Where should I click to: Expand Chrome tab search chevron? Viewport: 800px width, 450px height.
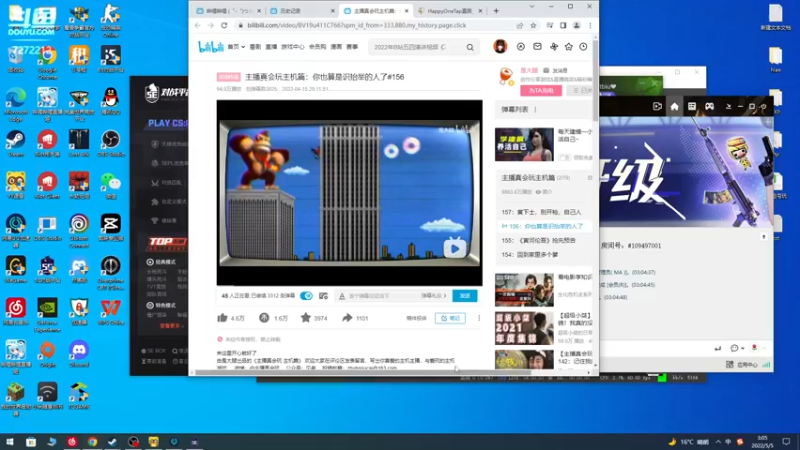(532, 7)
